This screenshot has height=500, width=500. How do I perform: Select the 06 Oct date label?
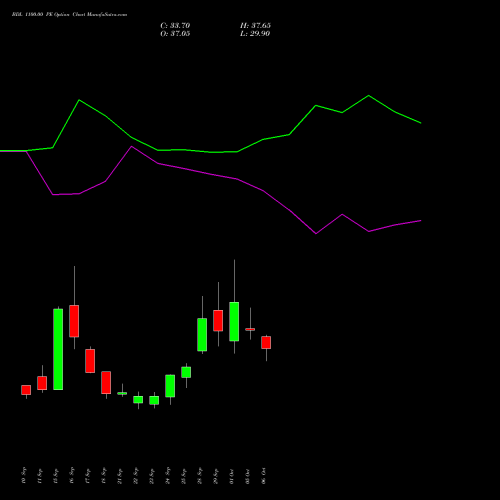point(264,475)
